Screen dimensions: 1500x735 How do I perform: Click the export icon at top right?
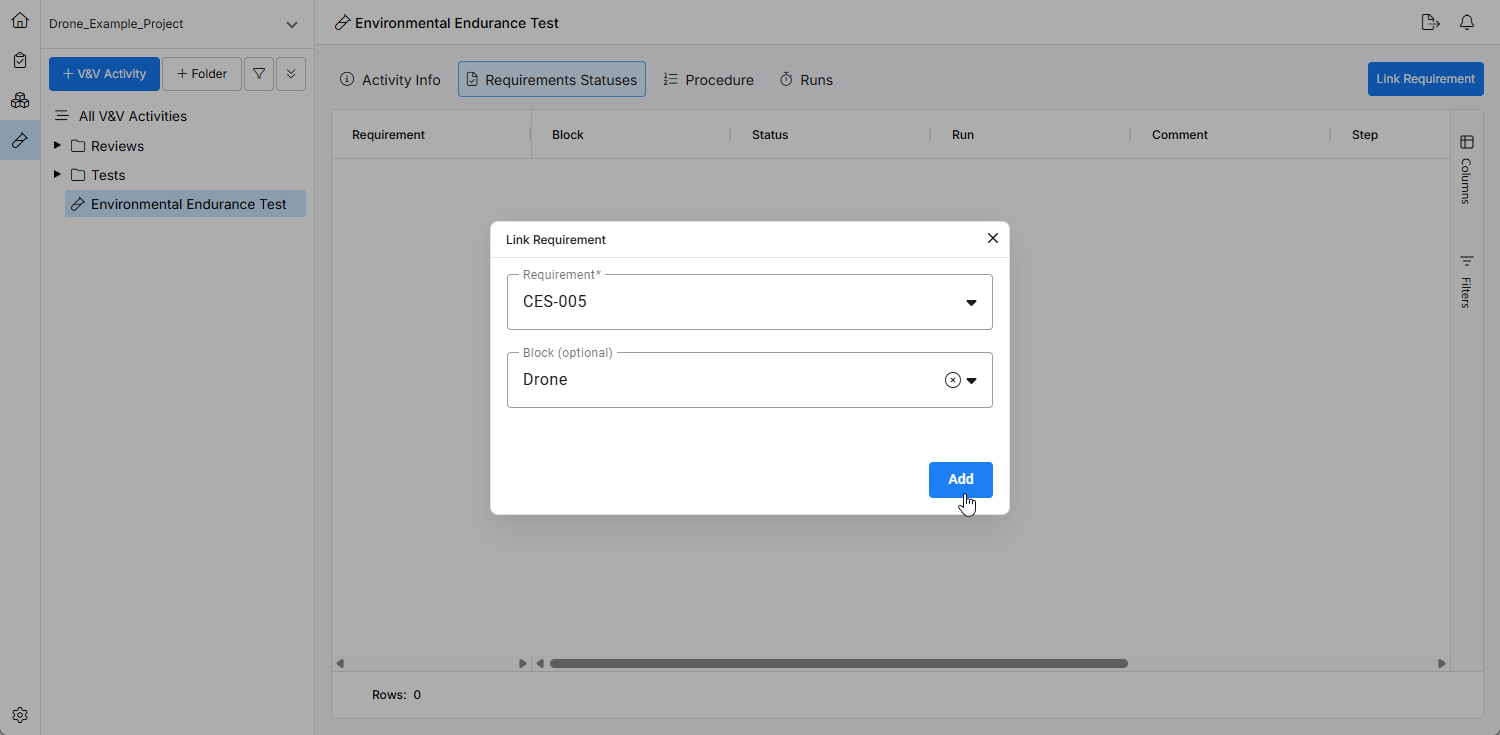point(1430,22)
